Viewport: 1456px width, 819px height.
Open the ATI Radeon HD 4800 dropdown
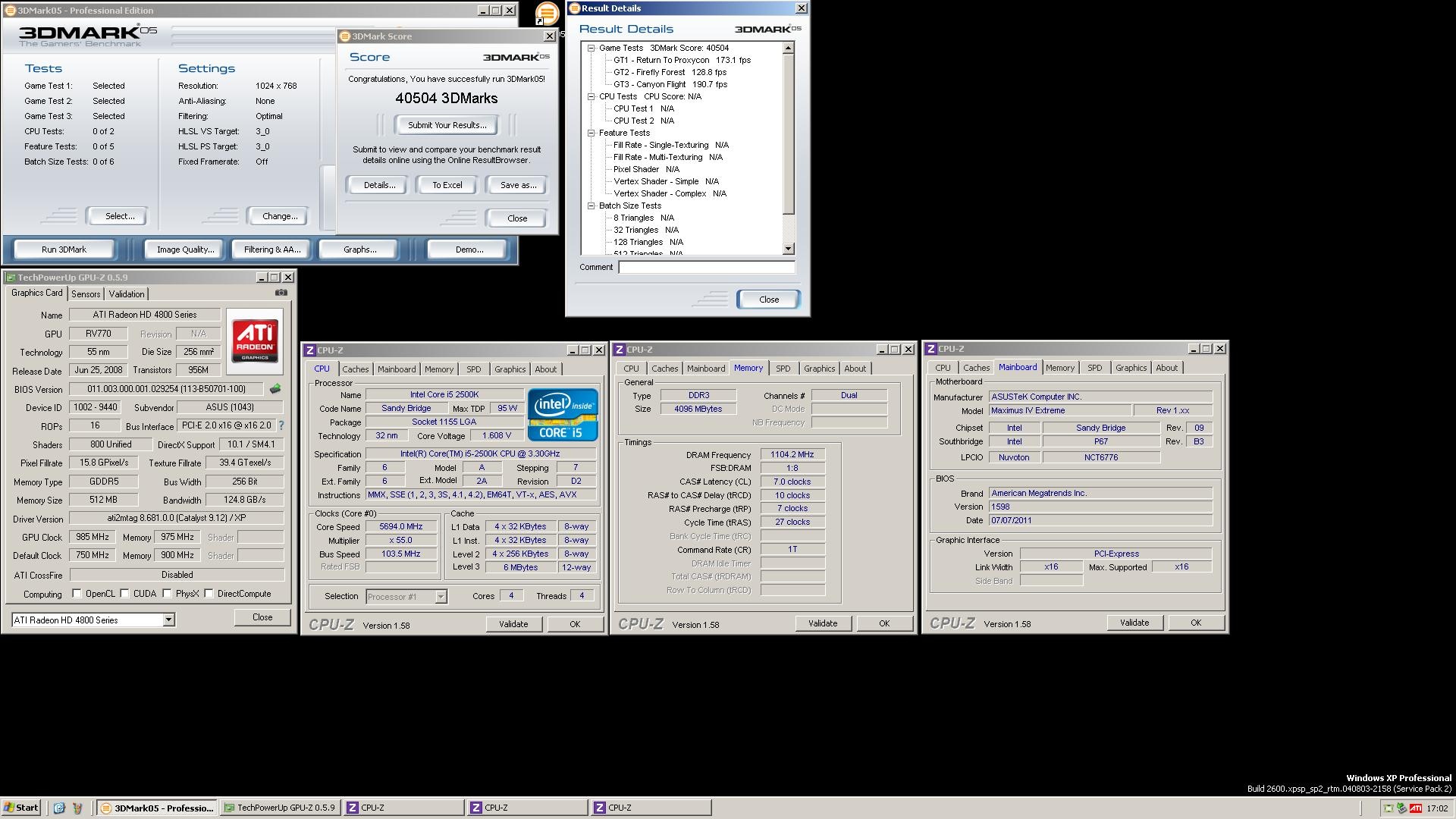(168, 620)
